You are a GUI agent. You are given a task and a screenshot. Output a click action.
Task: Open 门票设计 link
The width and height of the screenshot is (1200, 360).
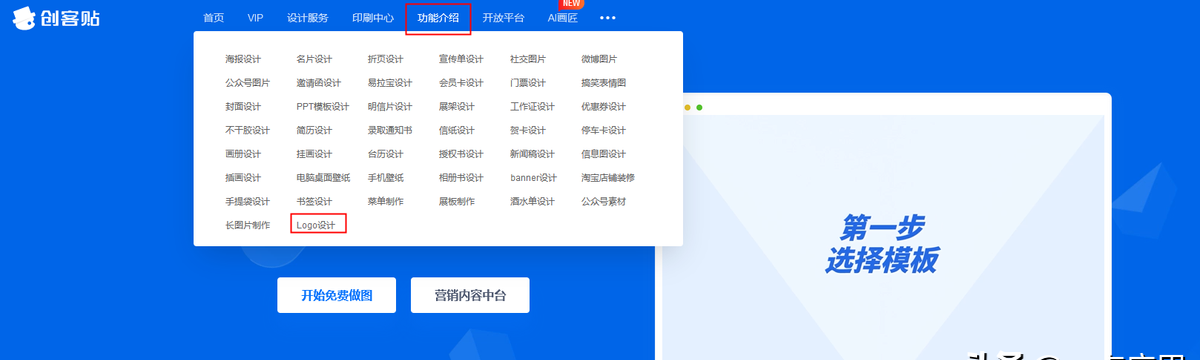pos(528,83)
